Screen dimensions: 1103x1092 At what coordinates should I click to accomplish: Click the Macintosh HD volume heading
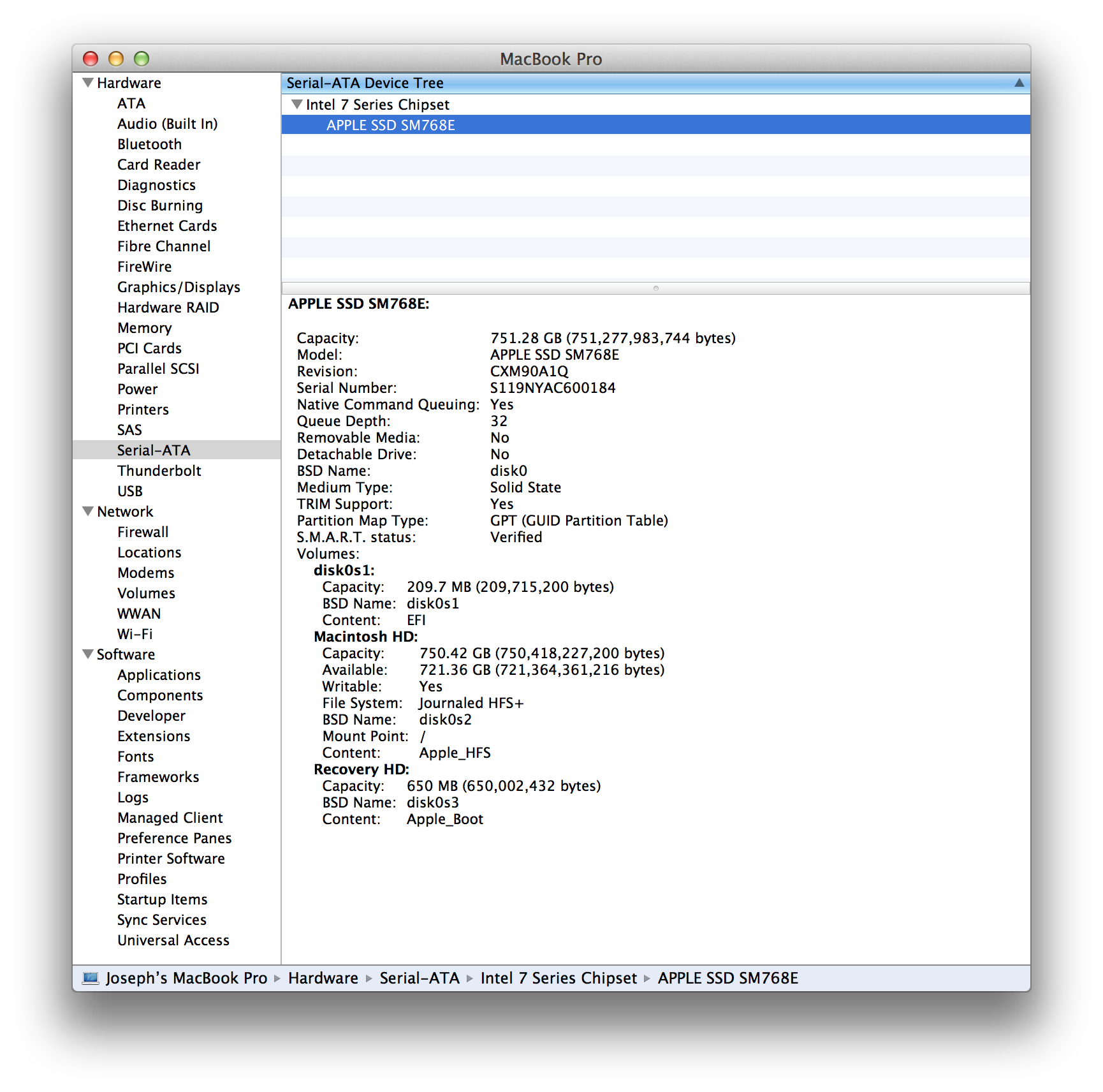tap(366, 637)
